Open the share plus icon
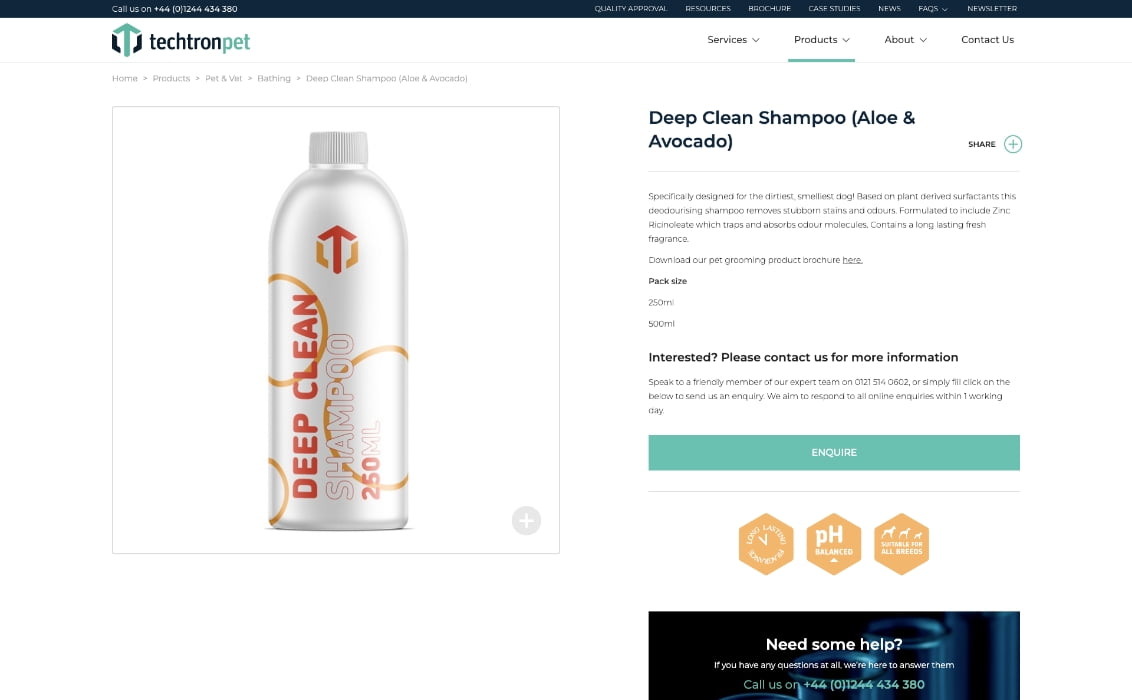The width and height of the screenshot is (1132, 700). 1013,144
